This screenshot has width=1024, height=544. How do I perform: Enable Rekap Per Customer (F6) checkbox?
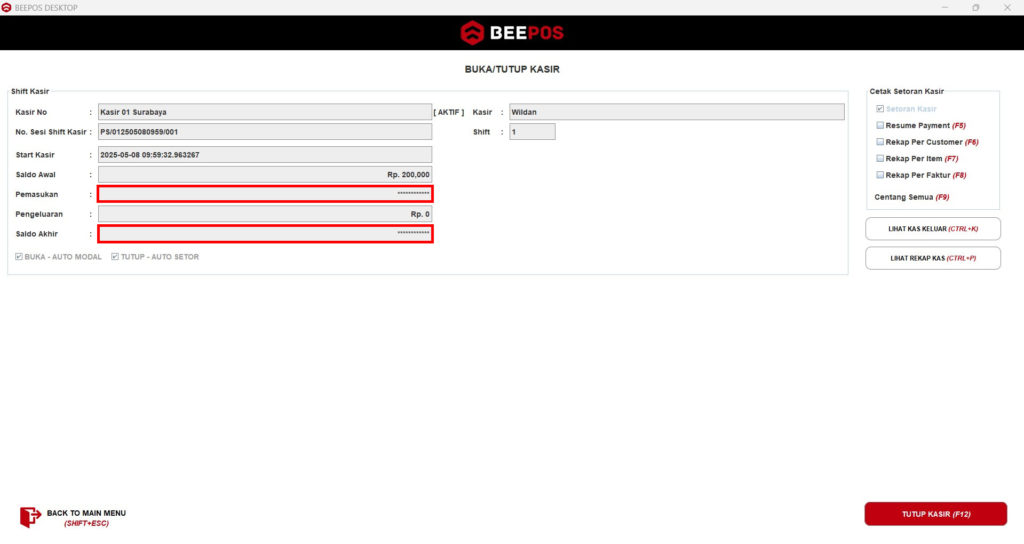[x=880, y=142]
